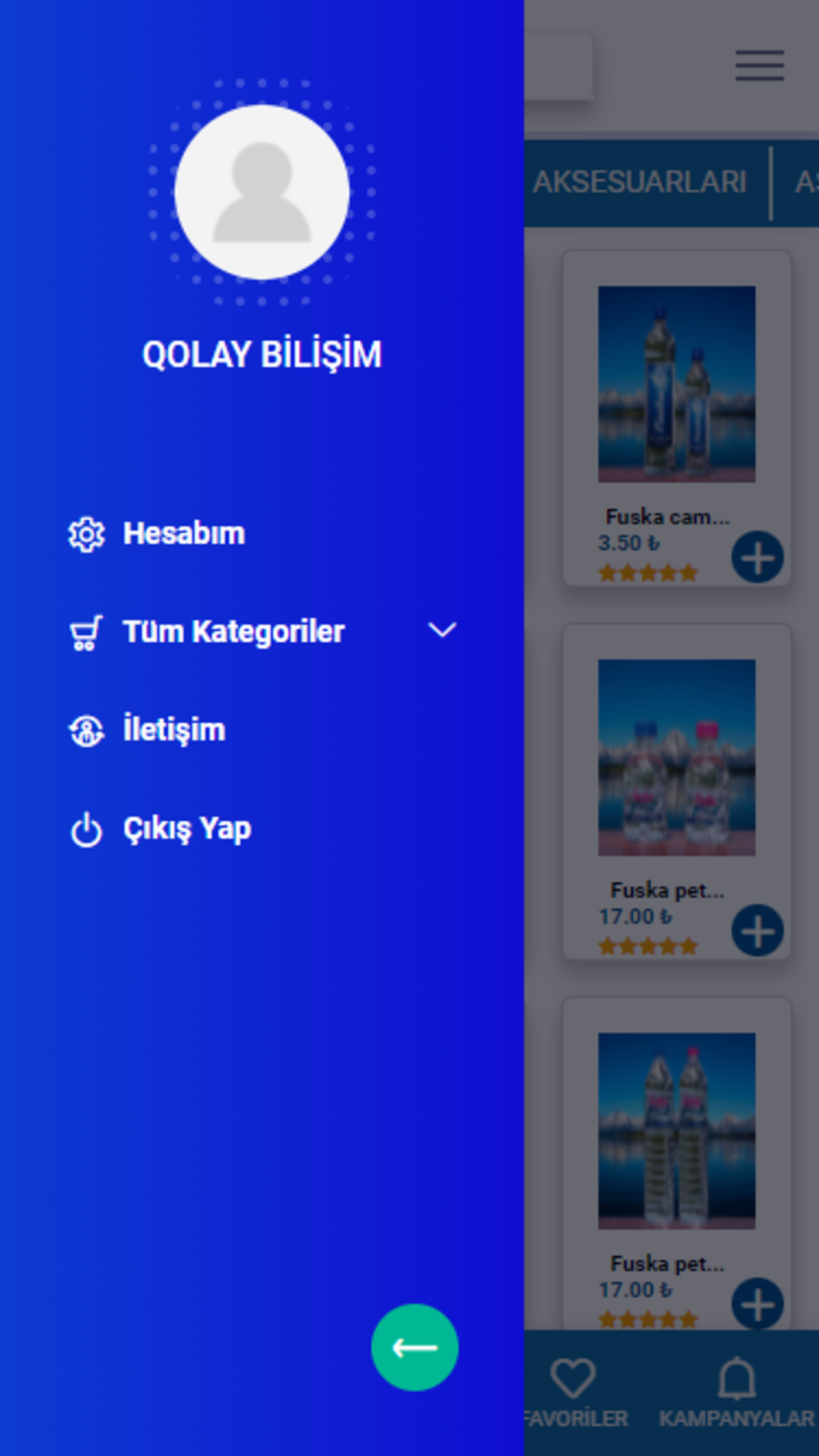Select the AKSESUARLARI category tab
This screenshot has height=1456, width=819.
pos(640,182)
